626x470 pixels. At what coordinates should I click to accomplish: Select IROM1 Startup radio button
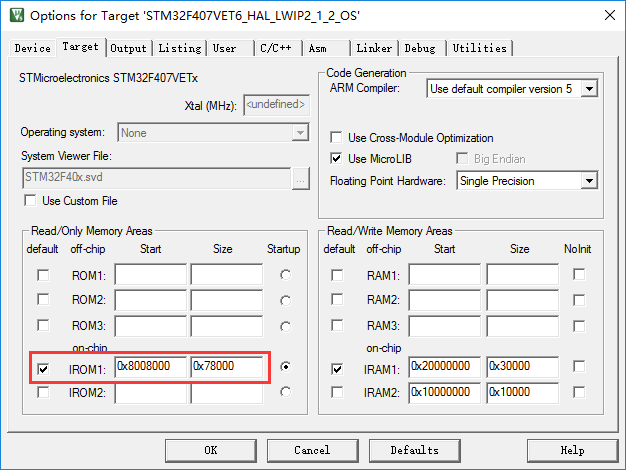click(x=285, y=366)
